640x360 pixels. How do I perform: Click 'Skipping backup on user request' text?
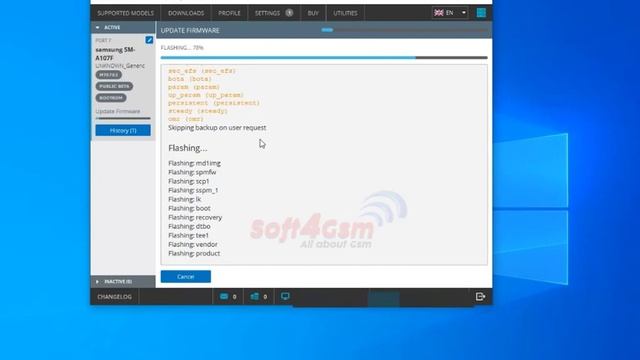click(217, 128)
